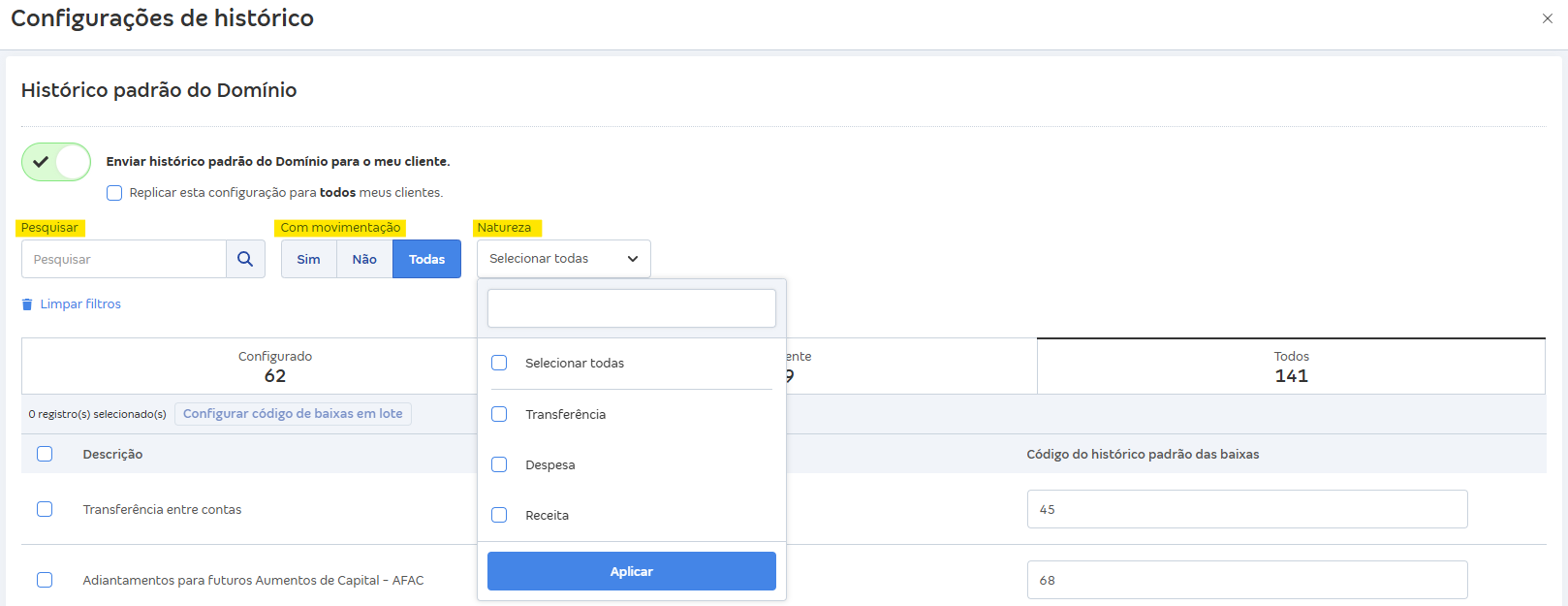
Task: Close the Configurações de histórico dialog
Action: coord(1547,18)
